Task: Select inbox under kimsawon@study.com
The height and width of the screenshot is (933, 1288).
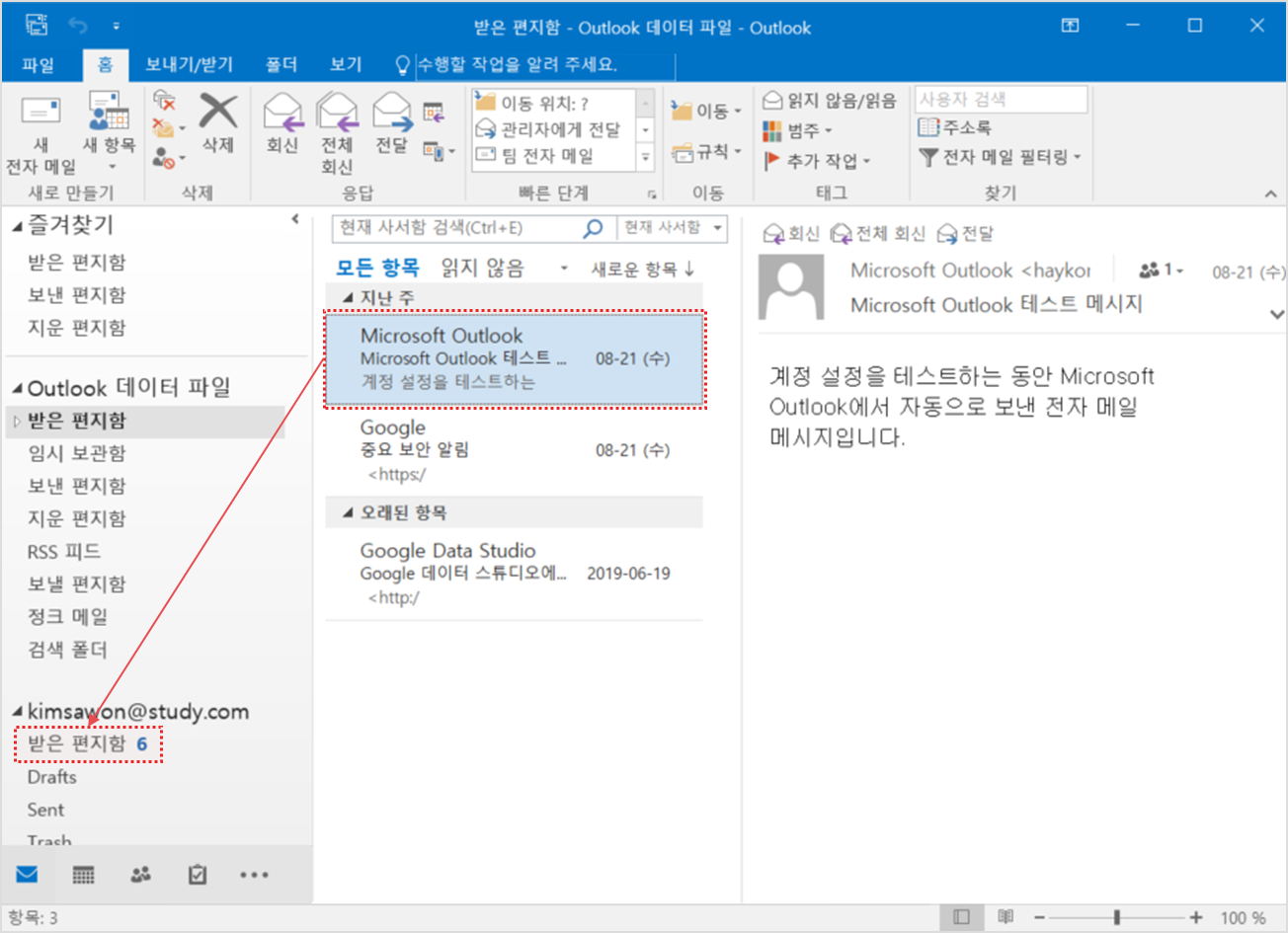Action: click(x=77, y=743)
